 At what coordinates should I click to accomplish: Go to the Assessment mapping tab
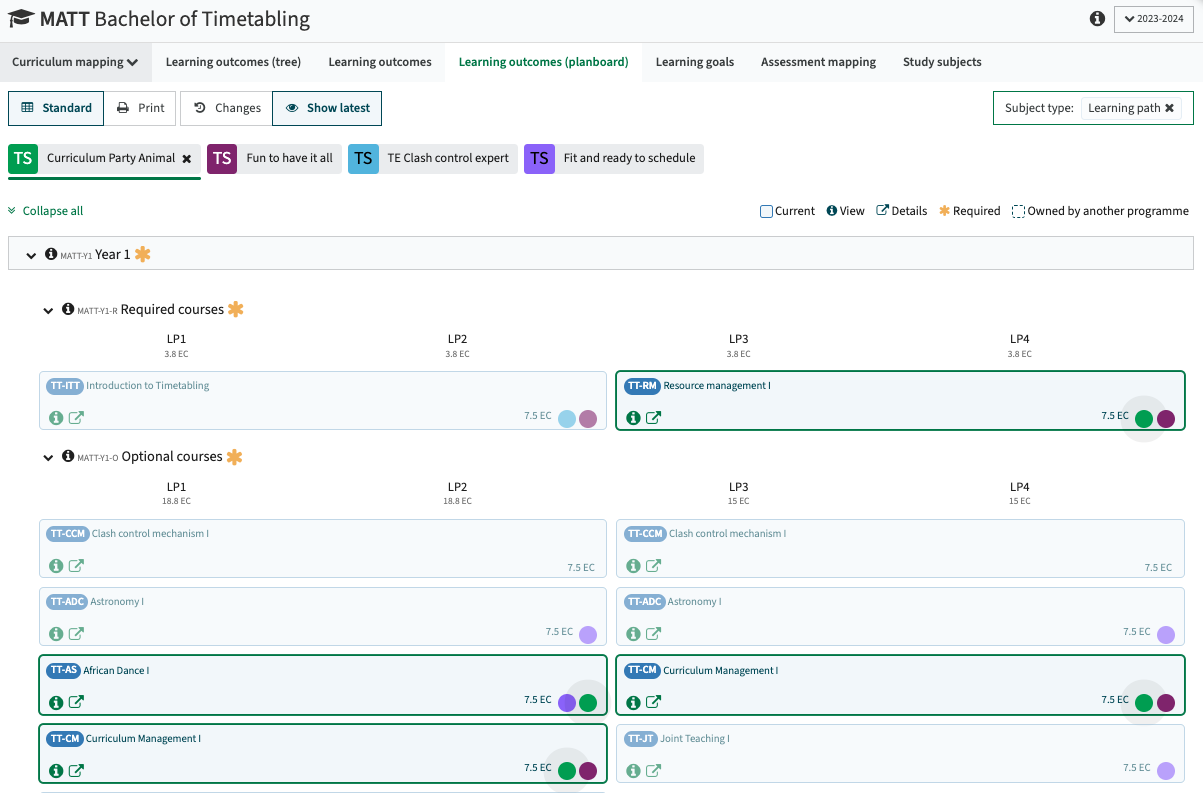coord(818,62)
